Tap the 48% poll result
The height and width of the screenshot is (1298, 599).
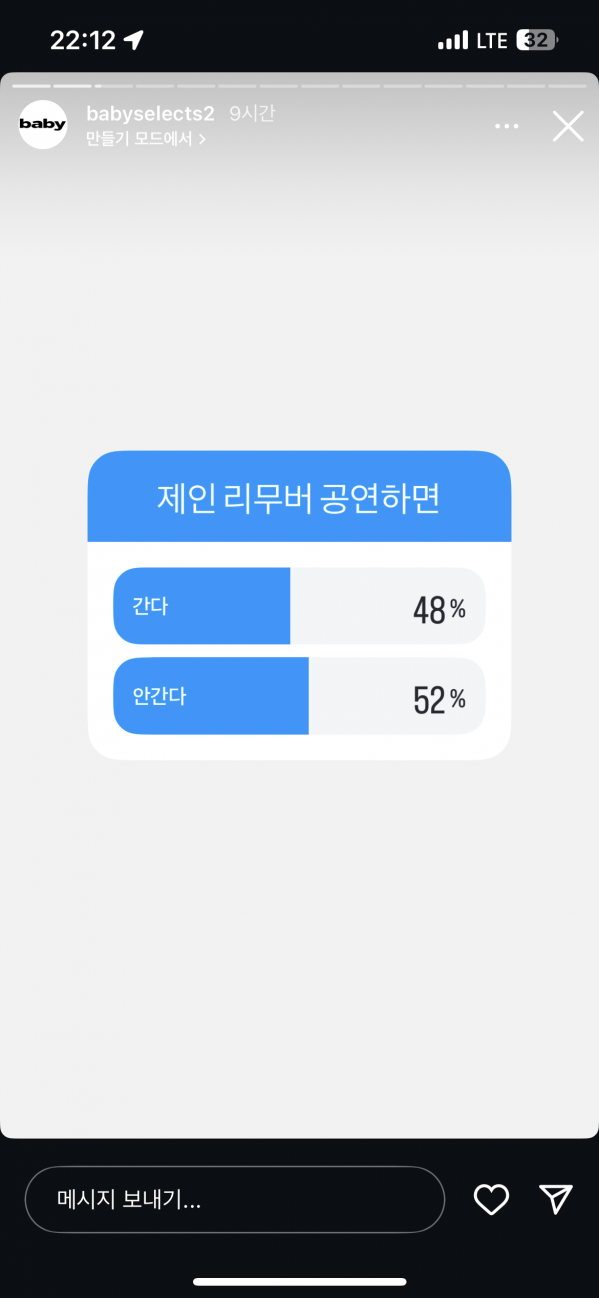tap(439, 609)
